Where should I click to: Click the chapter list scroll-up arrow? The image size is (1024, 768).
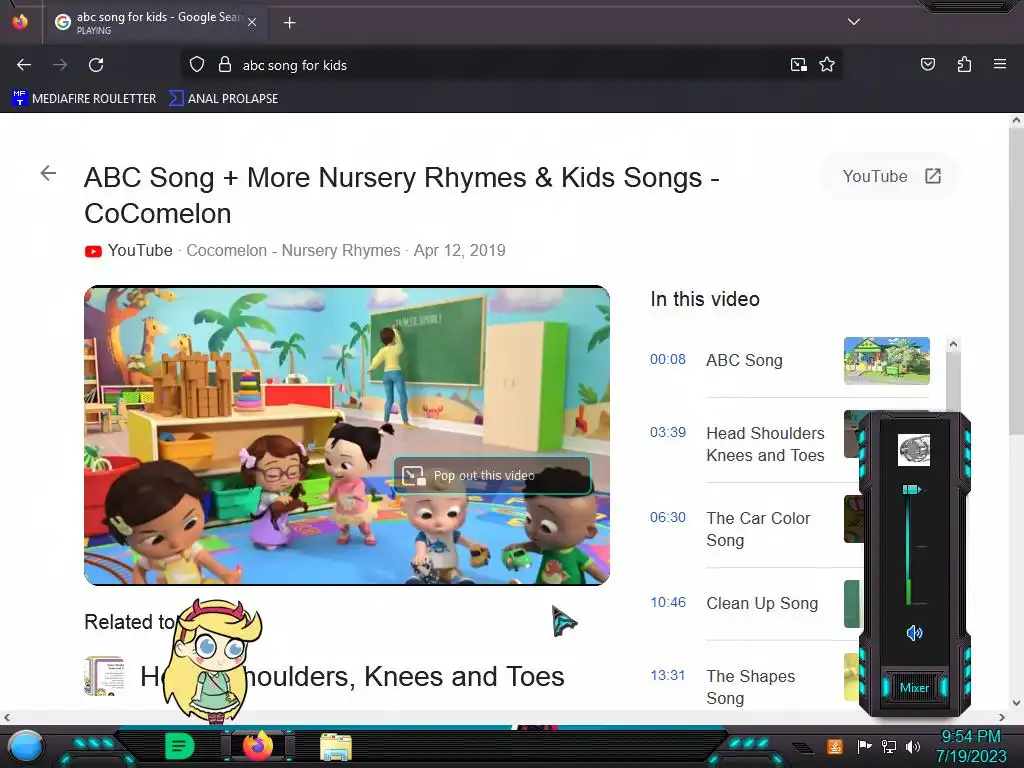pos(953,344)
